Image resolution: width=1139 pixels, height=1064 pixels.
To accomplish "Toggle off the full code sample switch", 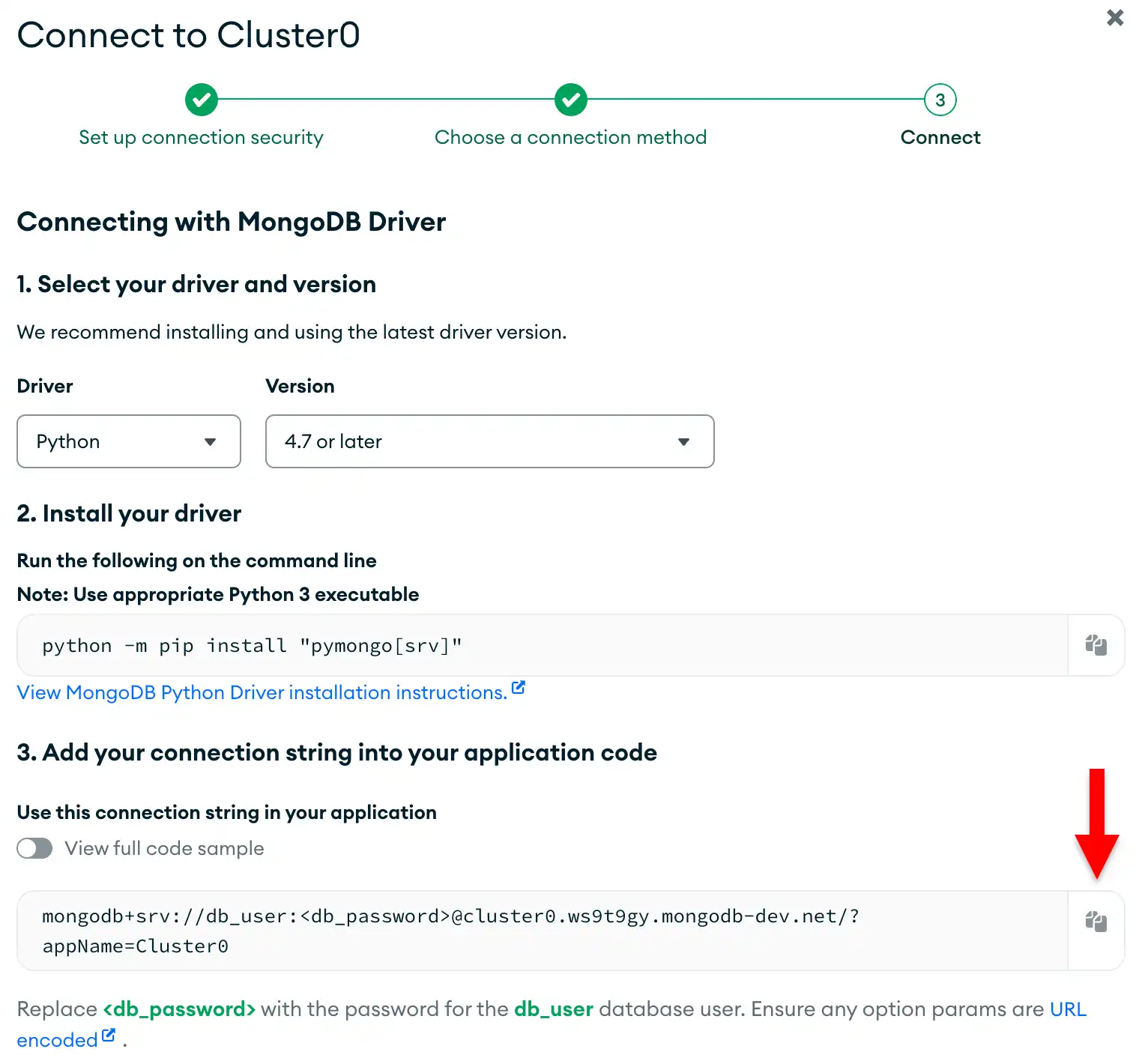I will (x=34, y=848).
